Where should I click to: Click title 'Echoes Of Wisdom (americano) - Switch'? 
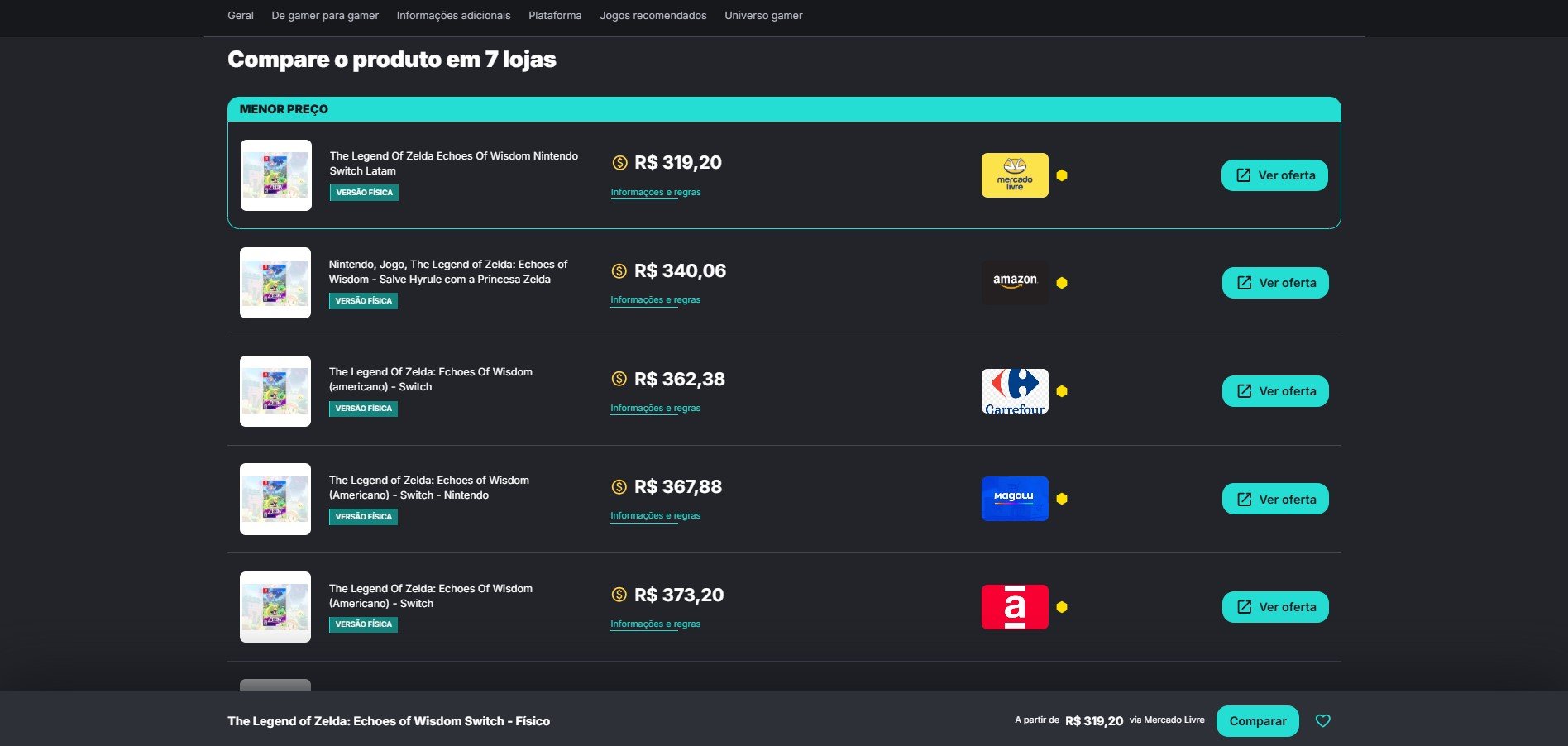(x=431, y=379)
